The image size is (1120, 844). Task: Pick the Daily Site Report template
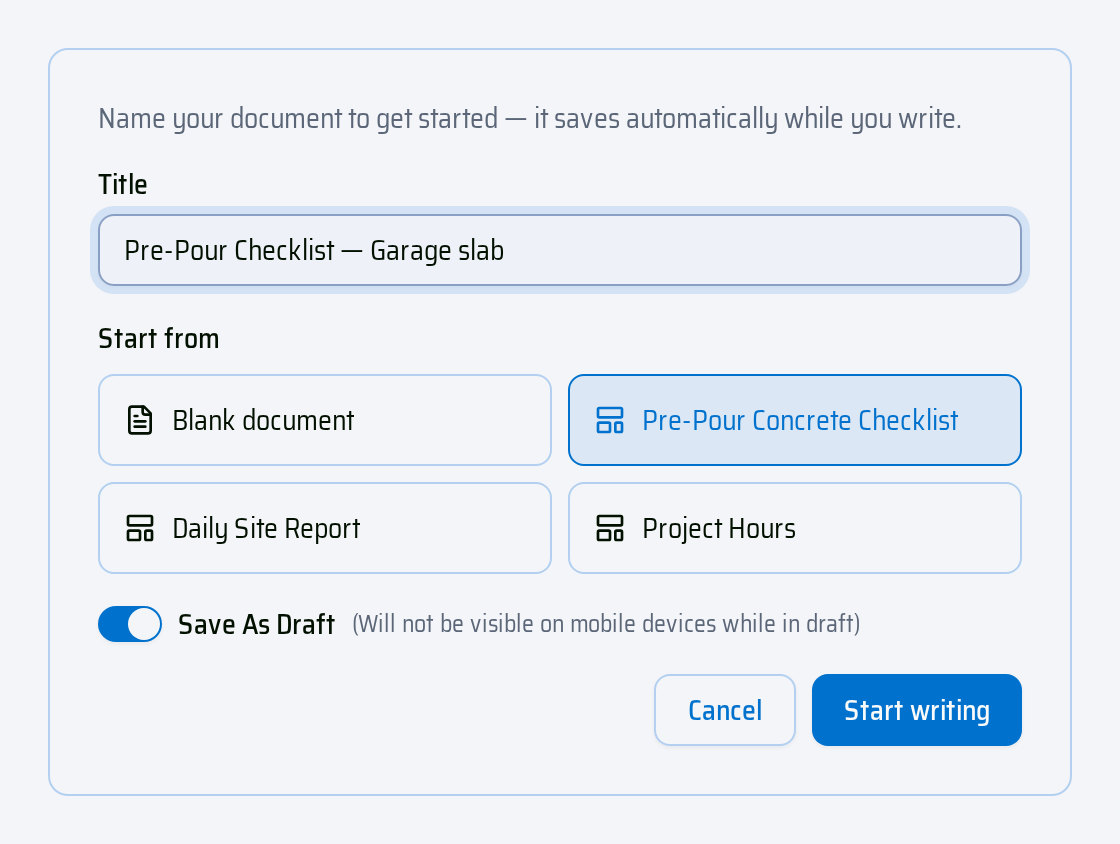[325, 528]
